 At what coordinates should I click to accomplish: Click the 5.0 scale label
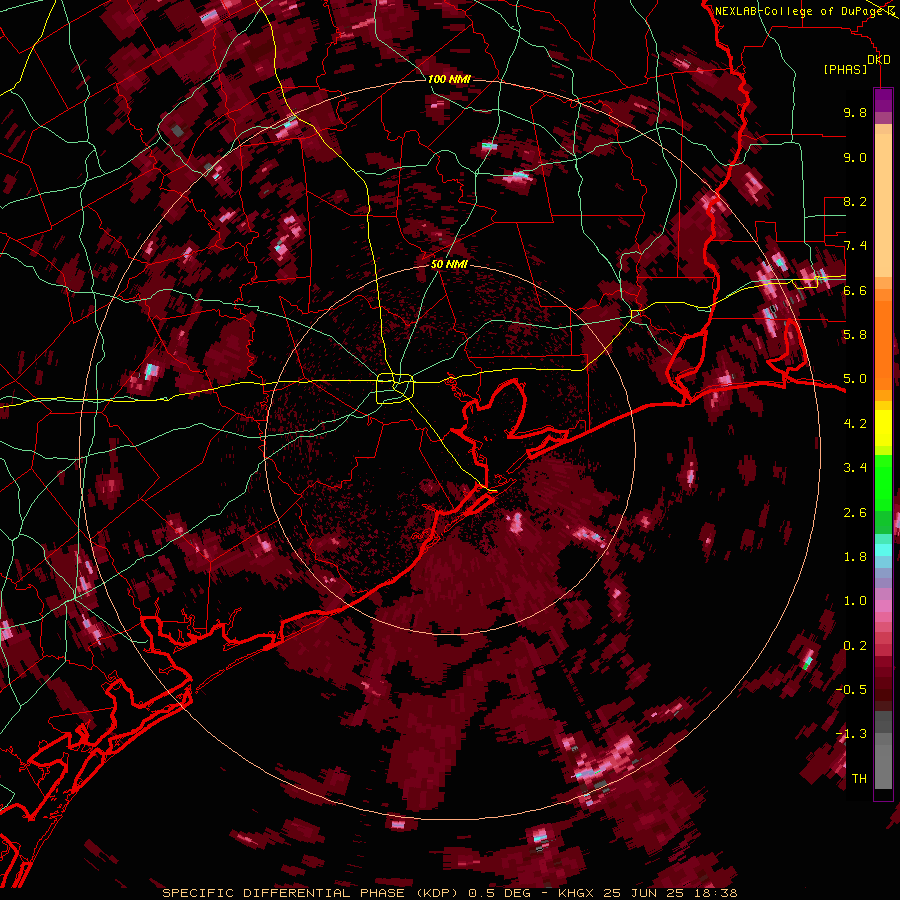[855, 379]
